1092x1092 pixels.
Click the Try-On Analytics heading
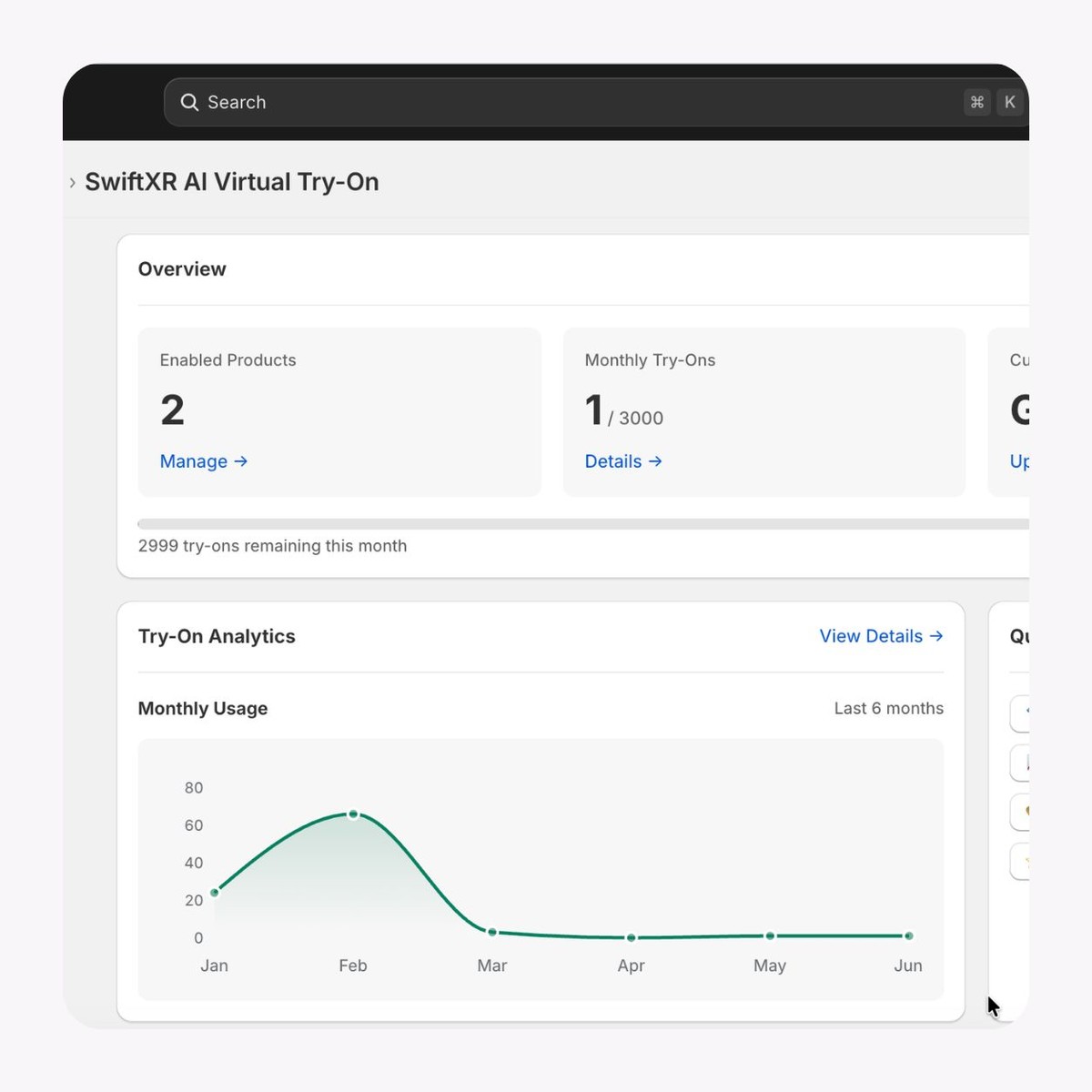(x=217, y=636)
